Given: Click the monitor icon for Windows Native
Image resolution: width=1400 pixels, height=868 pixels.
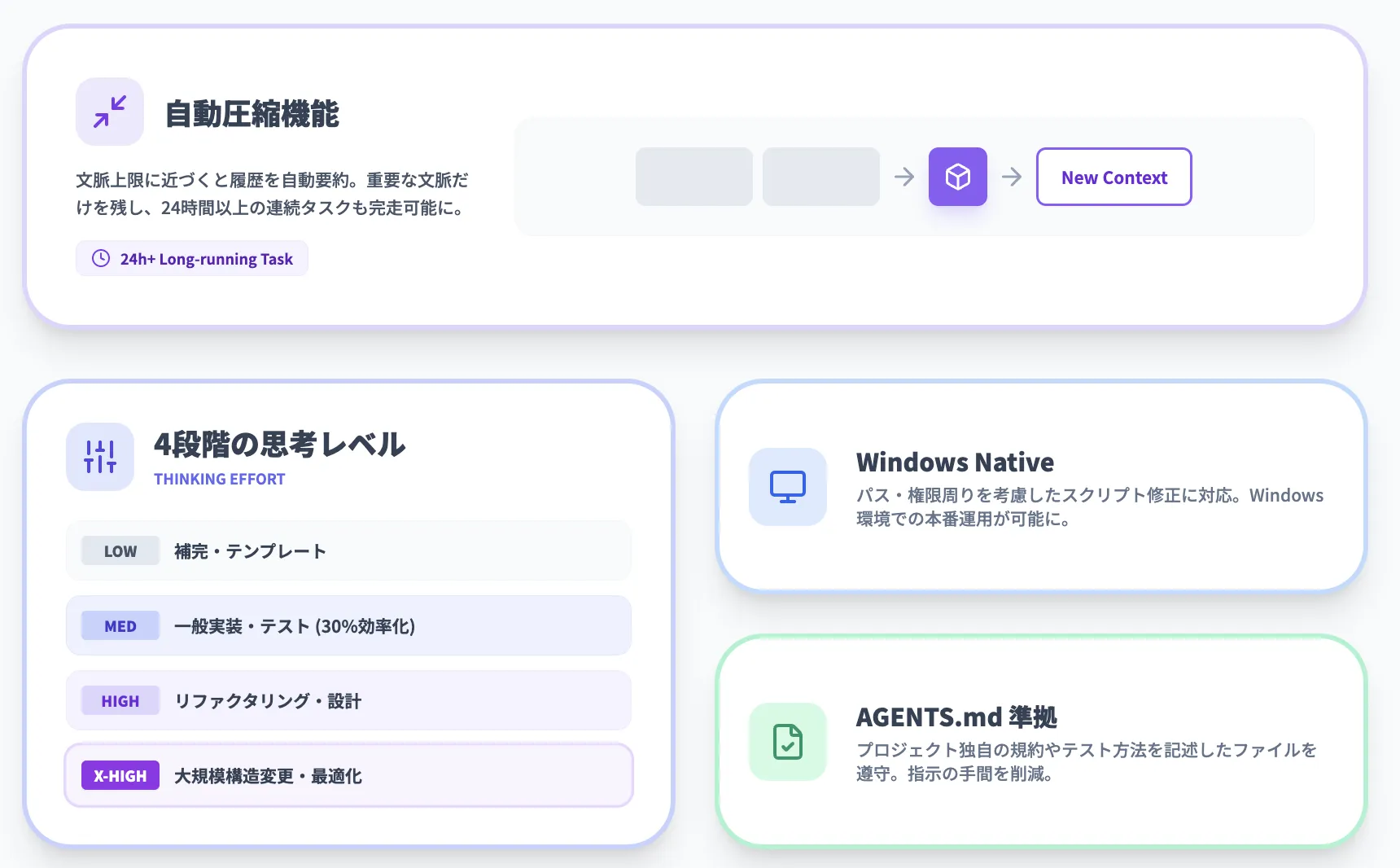Looking at the screenshot, I should point(787,487).
